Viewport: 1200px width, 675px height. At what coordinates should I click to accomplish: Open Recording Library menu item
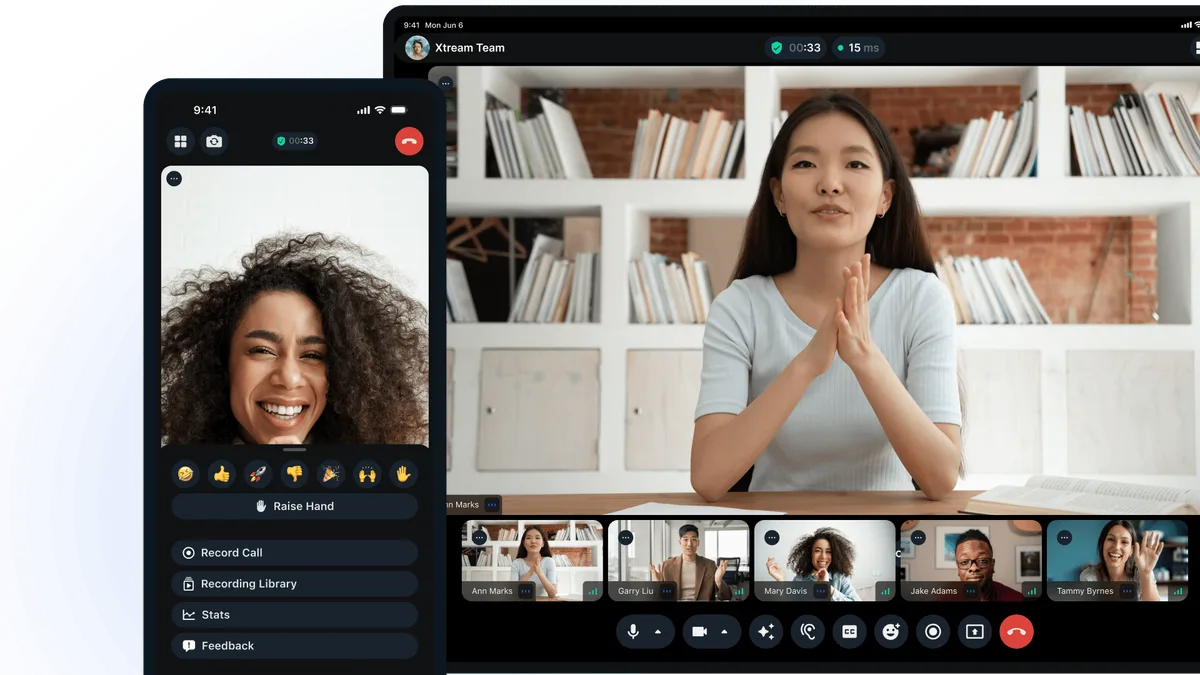click(x=295, y=584)
